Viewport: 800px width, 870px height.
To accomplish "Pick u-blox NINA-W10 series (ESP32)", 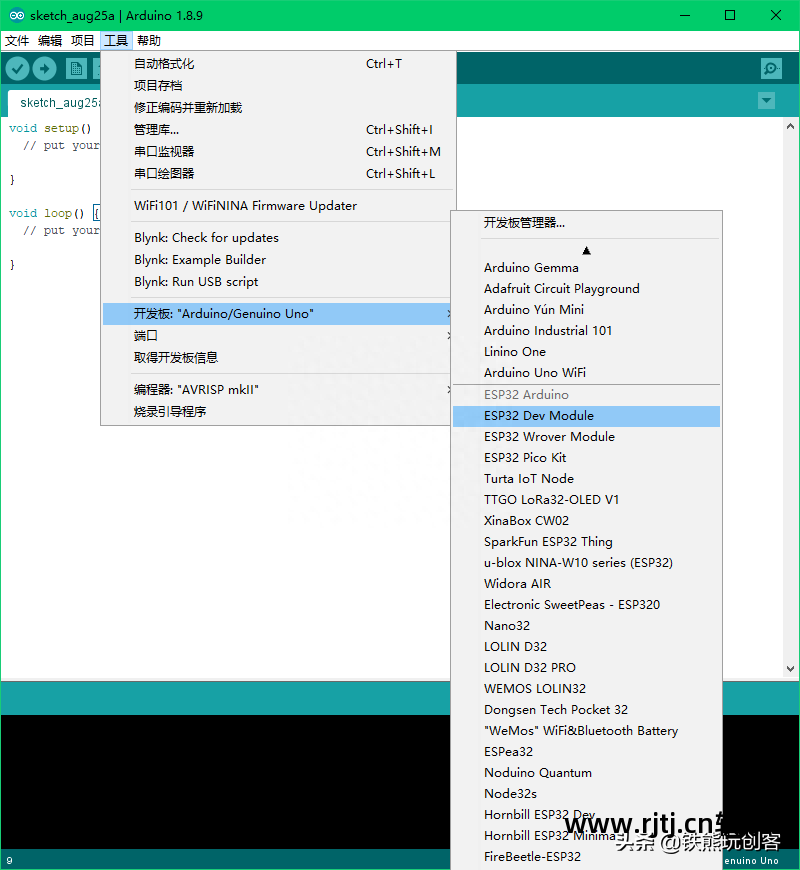I will tap(586, 563).
